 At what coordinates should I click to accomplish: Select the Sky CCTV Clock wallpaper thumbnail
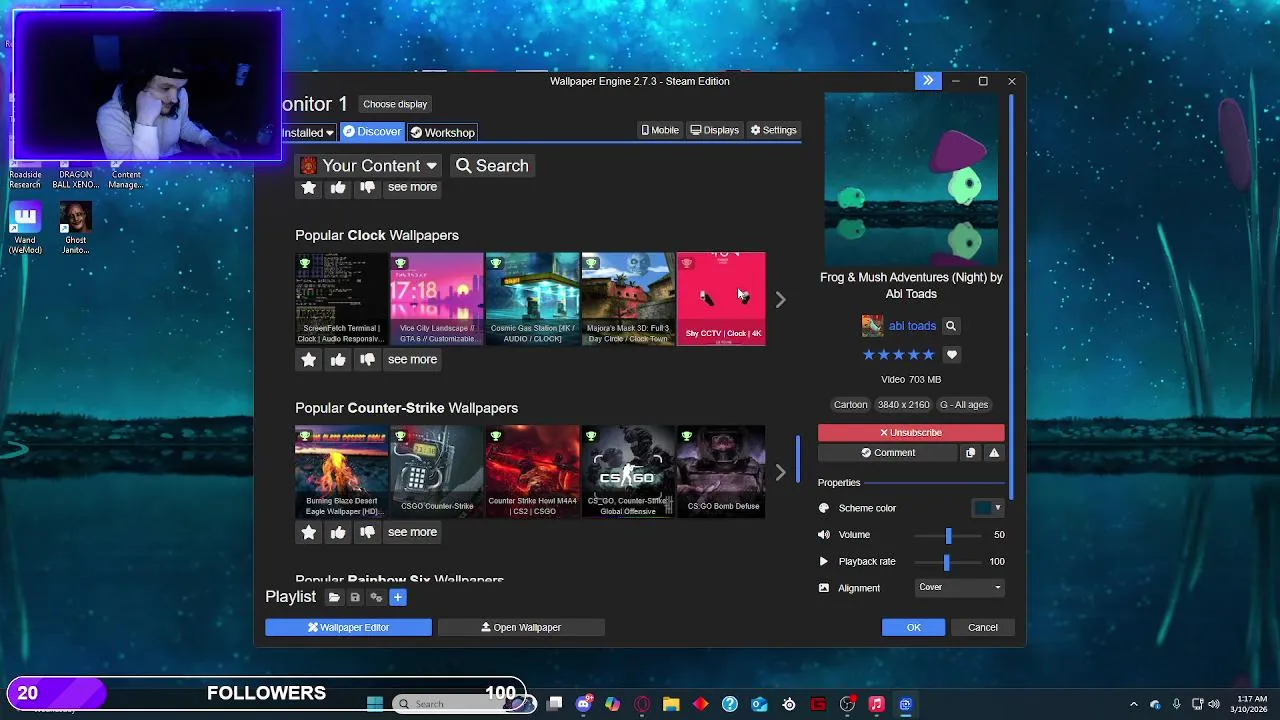[x=721, y=299]
